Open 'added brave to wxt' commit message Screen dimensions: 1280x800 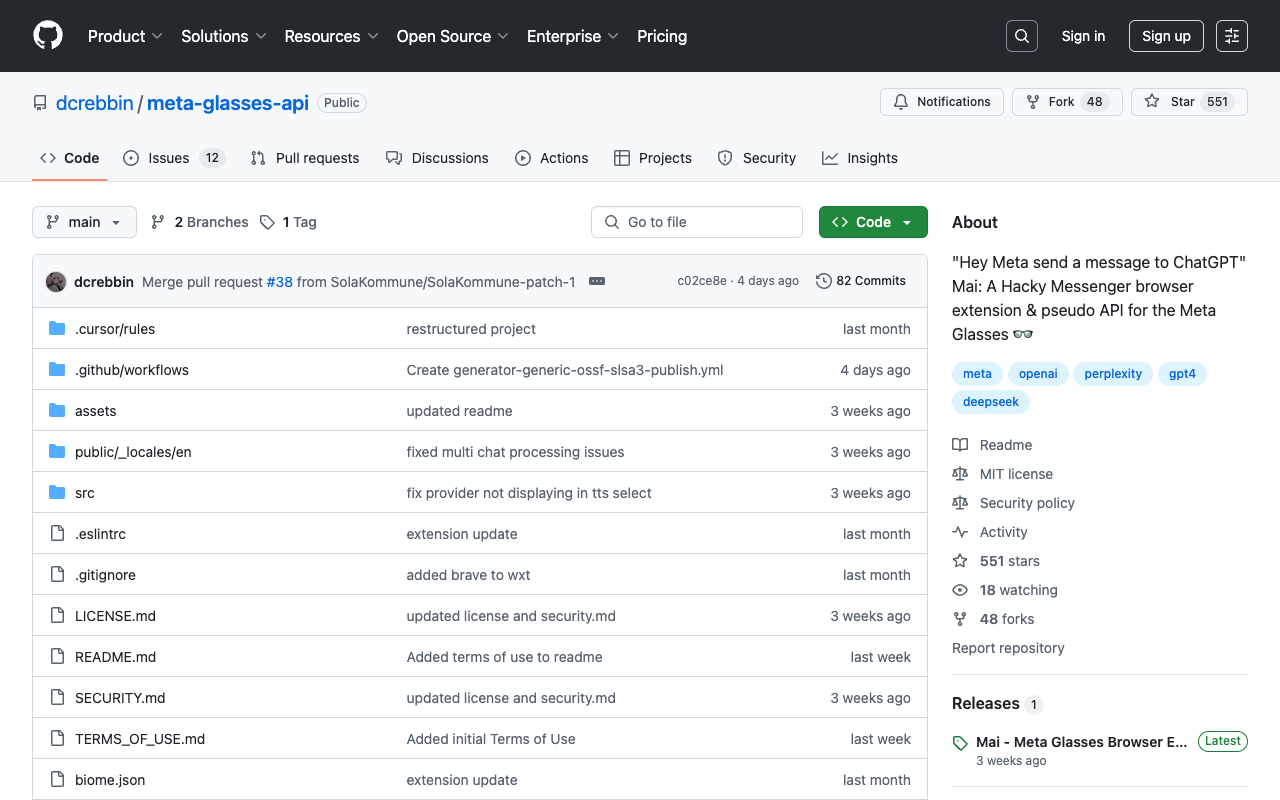(x=468, y=575)
